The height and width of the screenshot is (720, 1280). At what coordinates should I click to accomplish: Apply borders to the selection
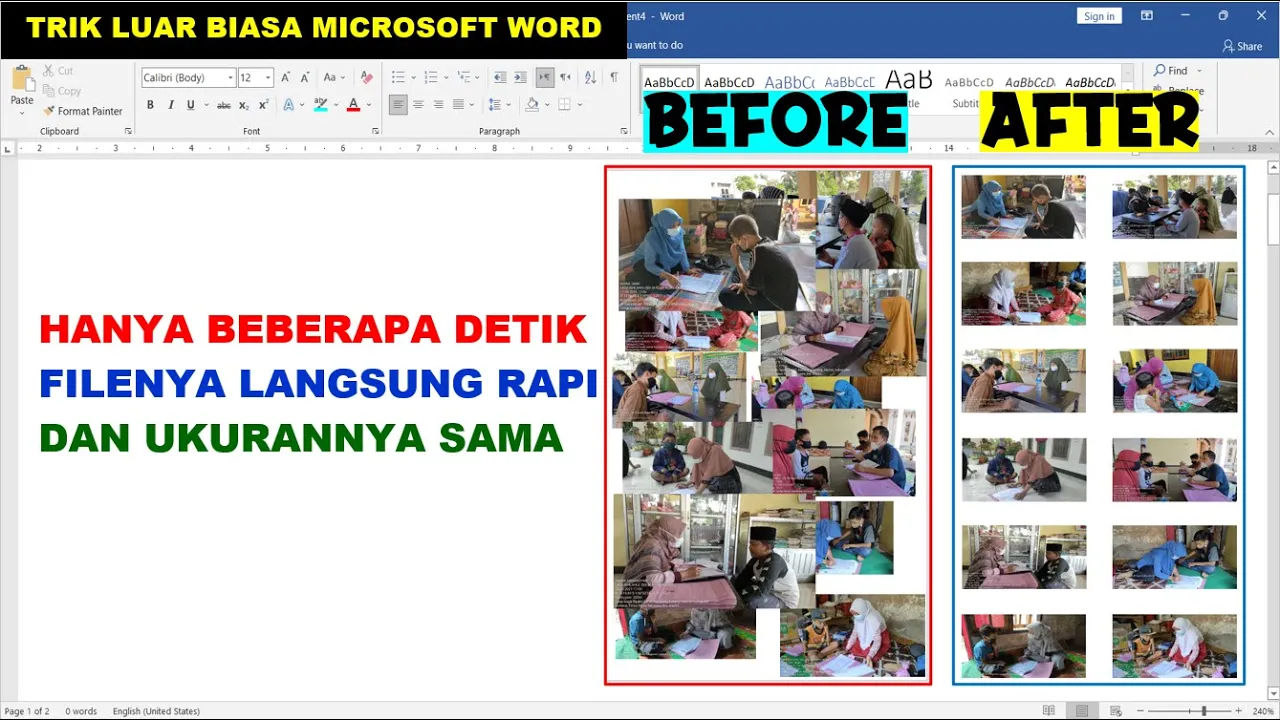pos(564,105)
